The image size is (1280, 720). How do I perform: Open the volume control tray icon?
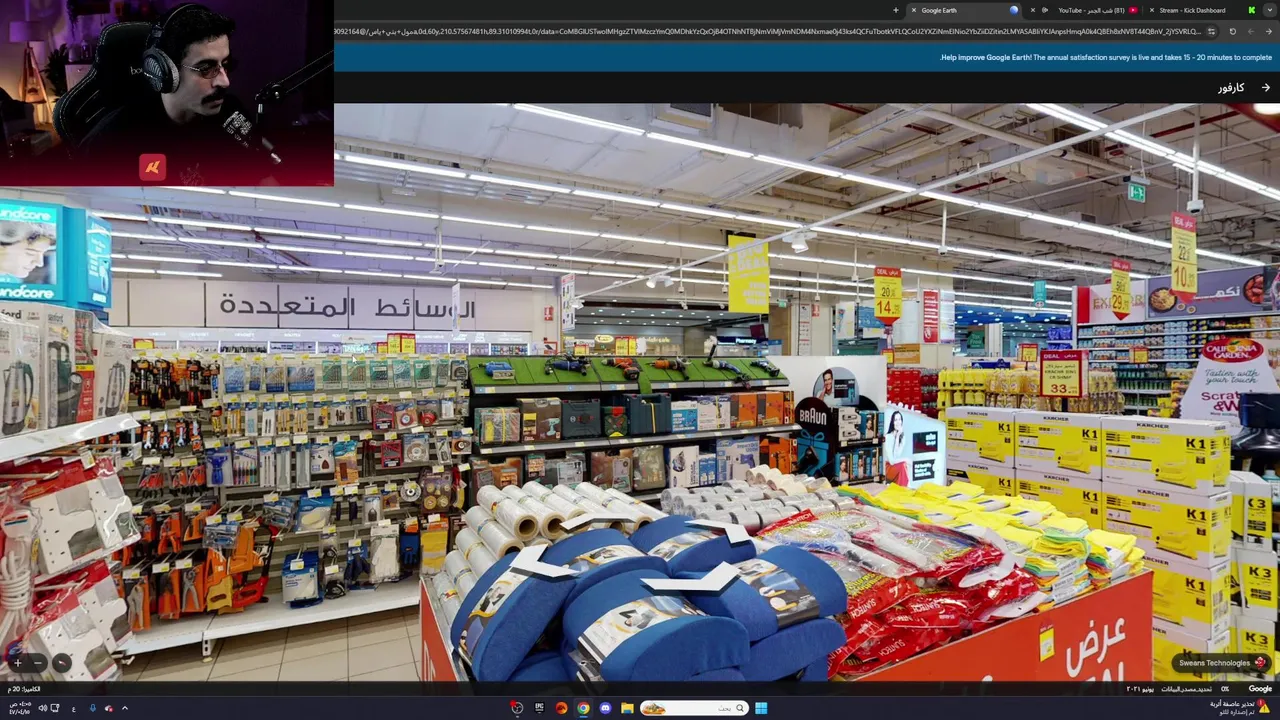point(42,708)
